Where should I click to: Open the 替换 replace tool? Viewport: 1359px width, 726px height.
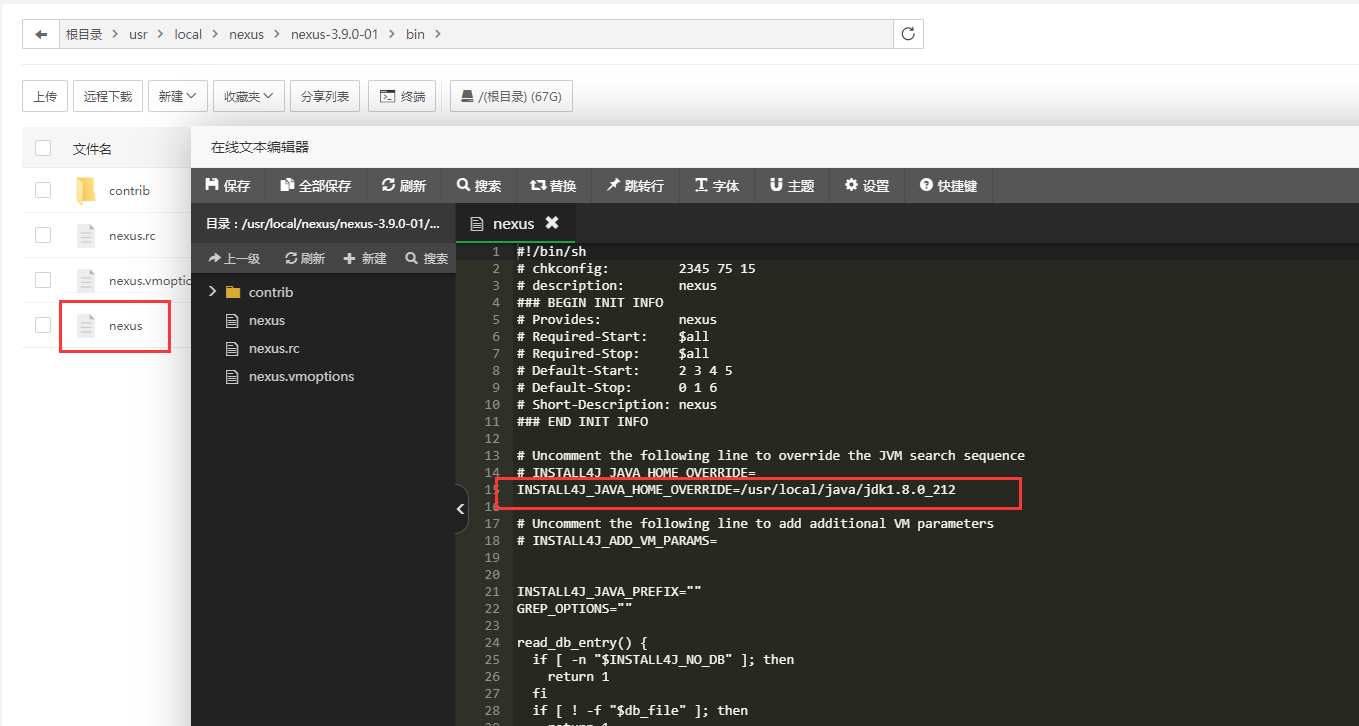tap(554, 185)
